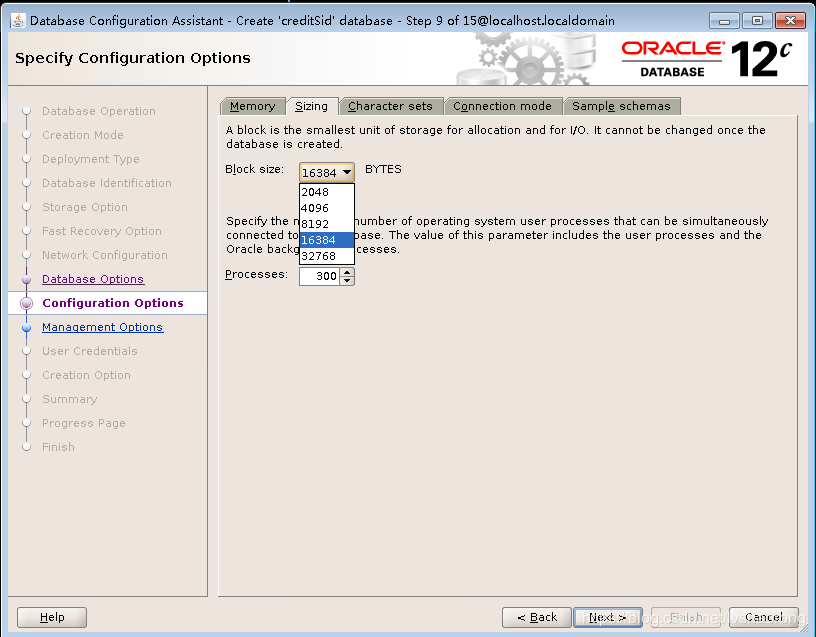Maximize the Database Configuration Assistant window
816x637 pixels.
pos(757,21)
